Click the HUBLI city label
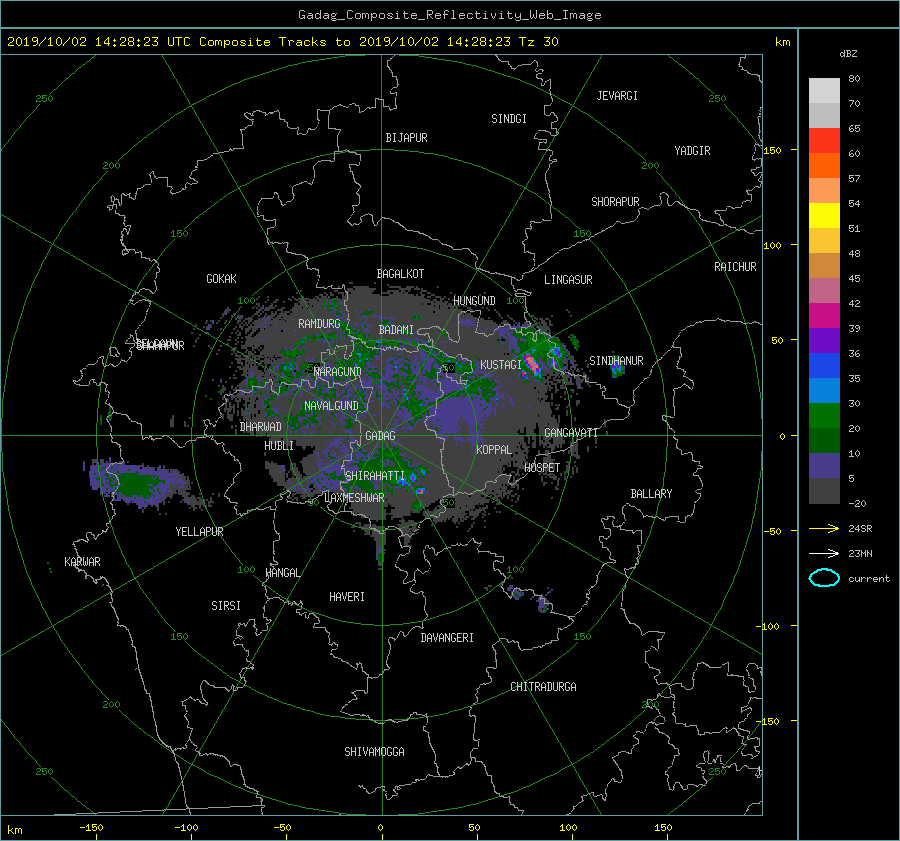Image resolution: width=900 pixels, height=841 pixels. (279, 446)
